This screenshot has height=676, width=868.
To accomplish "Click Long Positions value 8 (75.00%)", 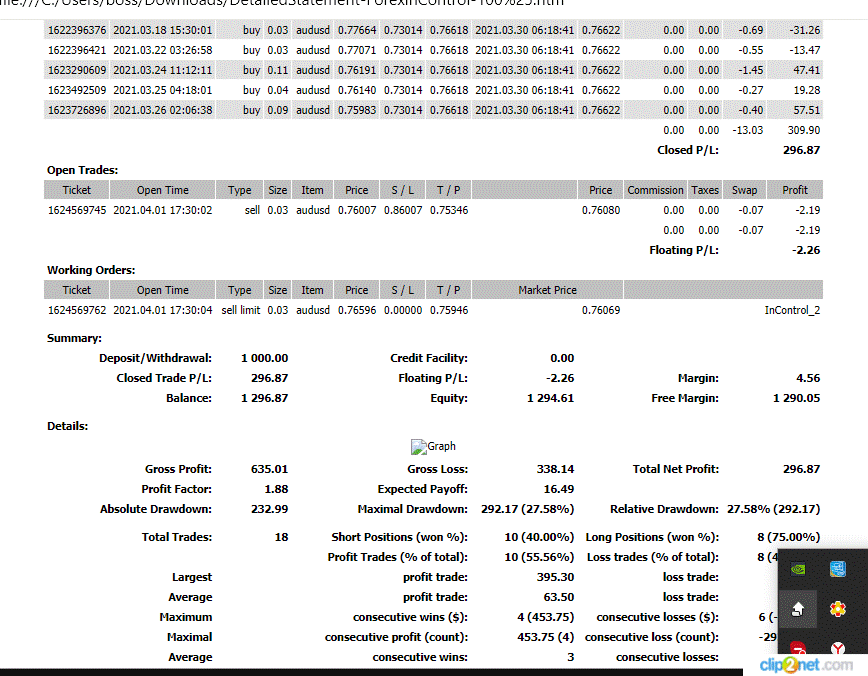I will coord(789,537).
